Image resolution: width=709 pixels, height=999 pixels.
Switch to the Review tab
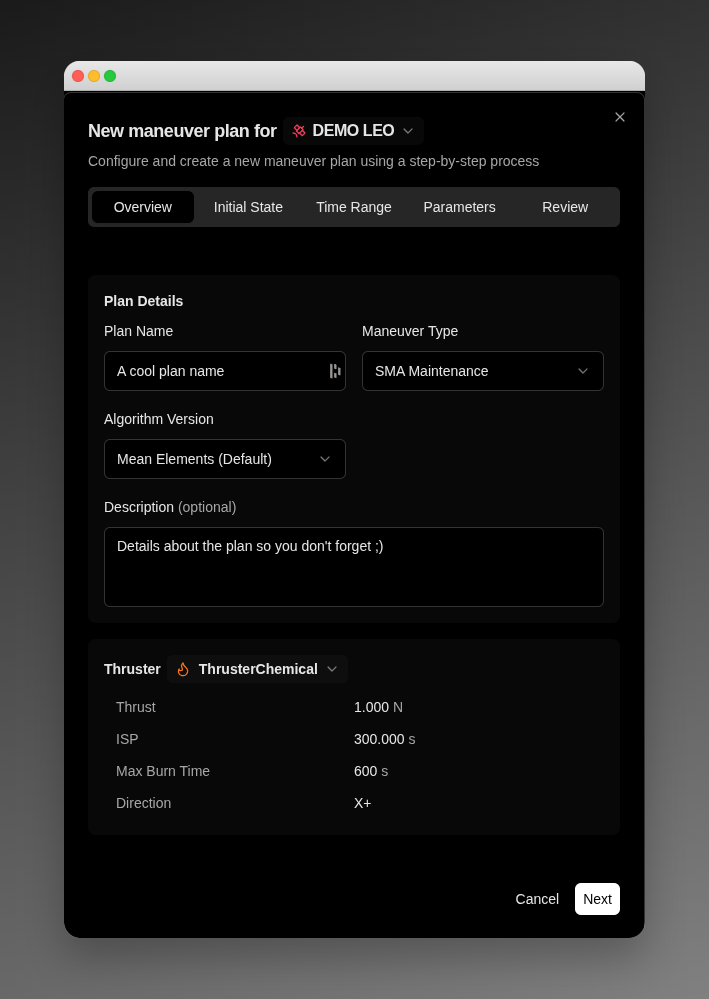565,207
